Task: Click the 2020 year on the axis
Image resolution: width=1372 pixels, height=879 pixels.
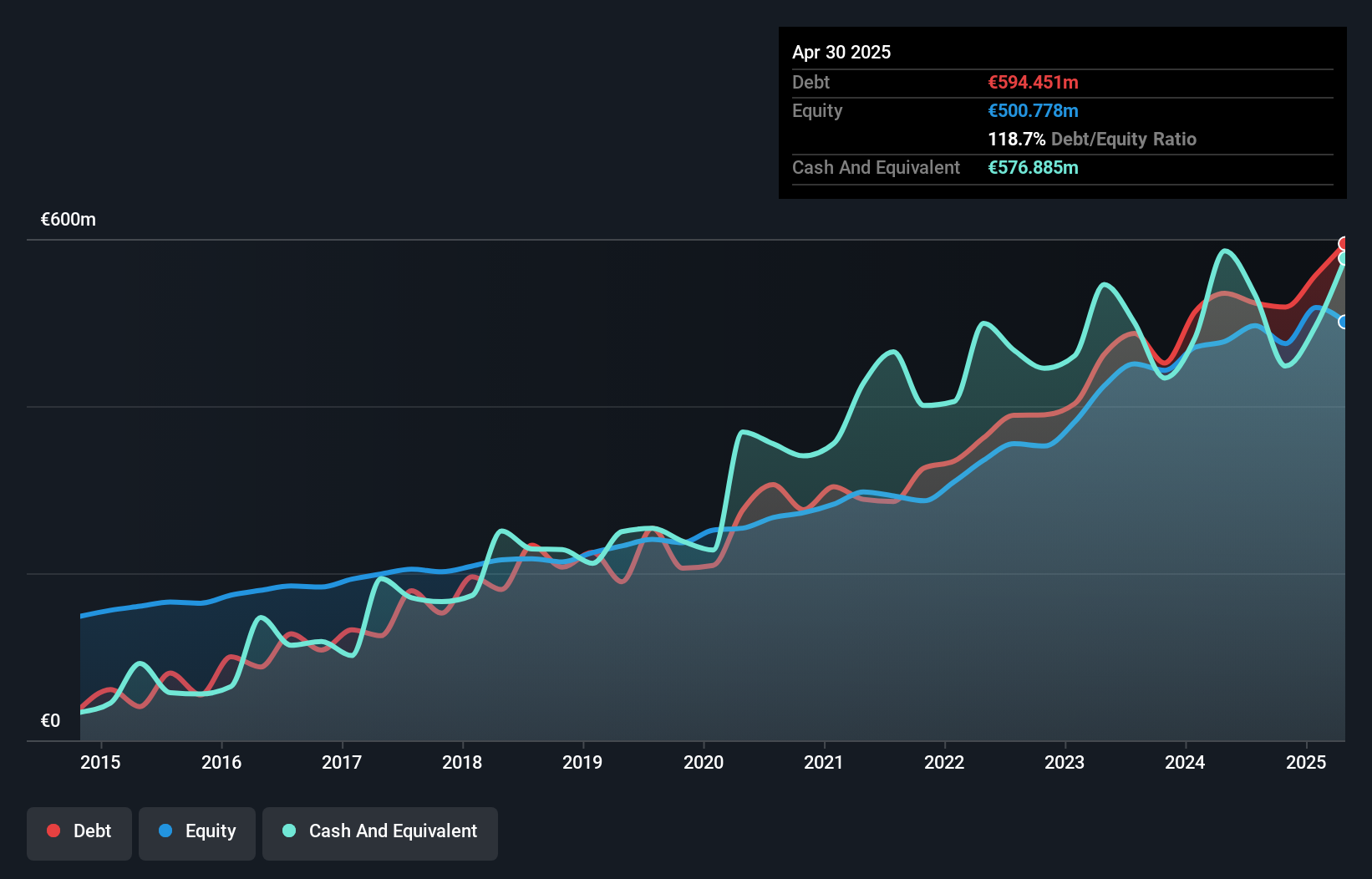Action: 704,762
